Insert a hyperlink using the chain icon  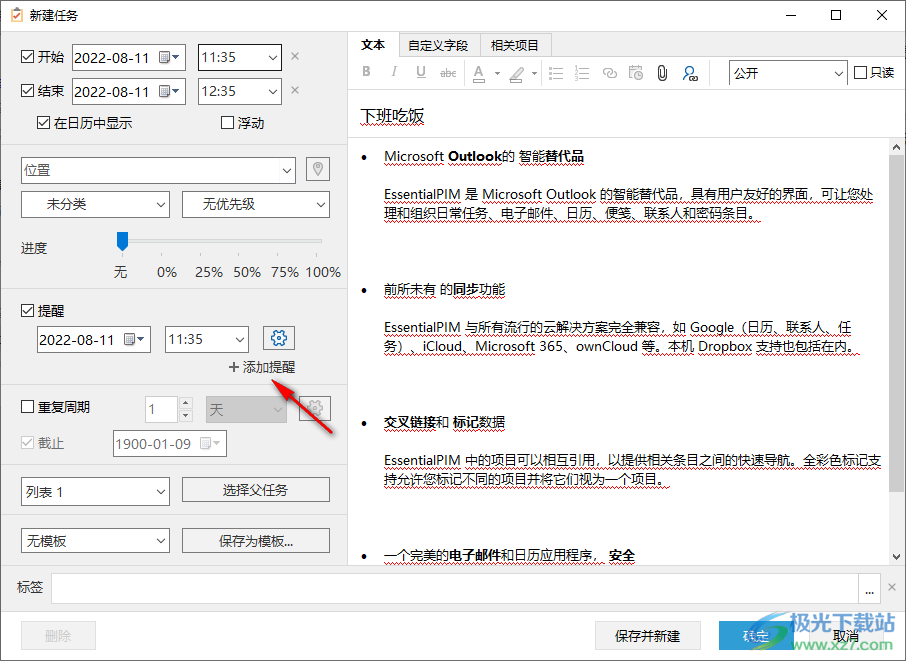(x=610, y=73)
